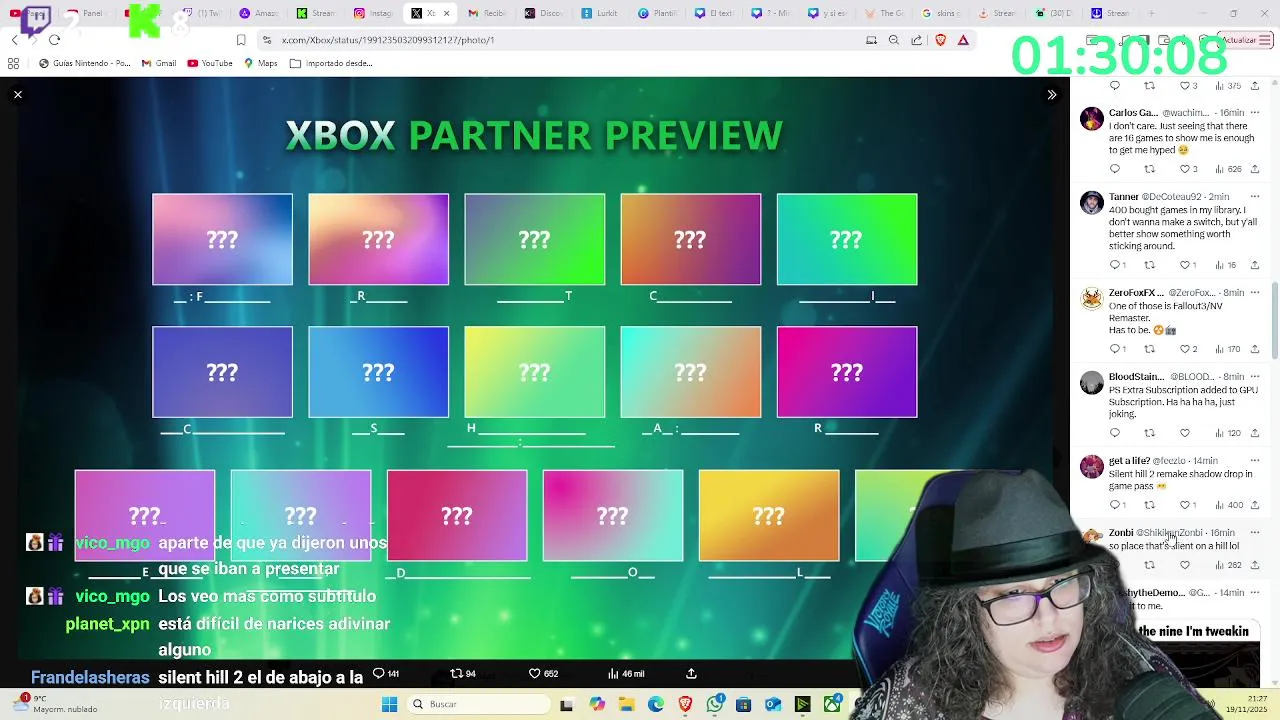The width and height of the screenshot is (1280, 720).
Task: Share the Xbox post via share icon
Action: [691, 674]
